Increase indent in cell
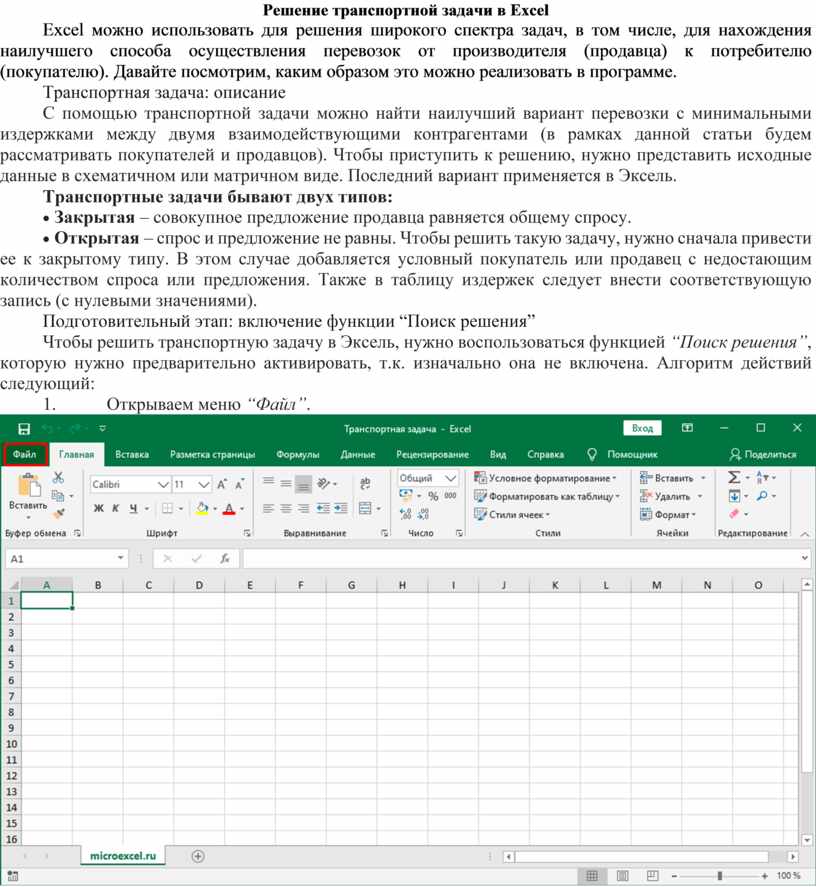The image size is (816, 887). pyautogui.click(x=341, y=508)
